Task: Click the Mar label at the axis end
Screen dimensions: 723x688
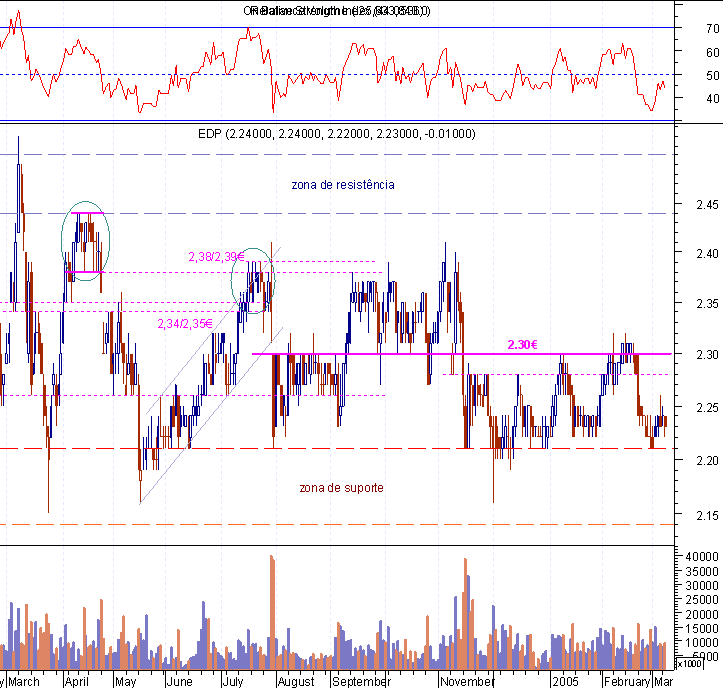Action: click(x=664, y=681)
